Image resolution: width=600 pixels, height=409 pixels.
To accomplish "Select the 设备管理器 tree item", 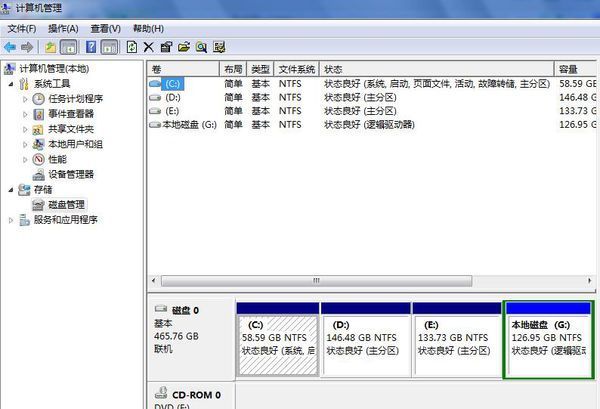I will [71, 175].
